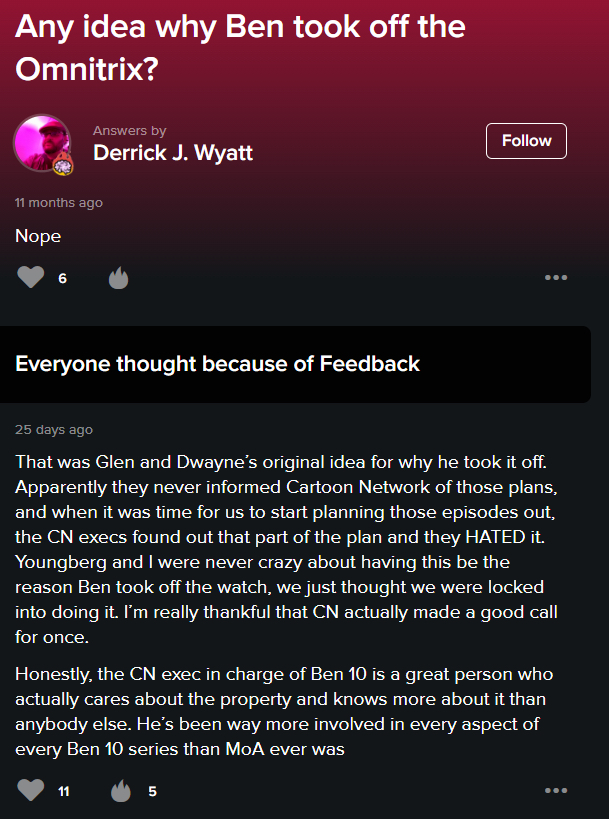Open the "Everyone thought because of Feedback" question

(x=218, y=364)
